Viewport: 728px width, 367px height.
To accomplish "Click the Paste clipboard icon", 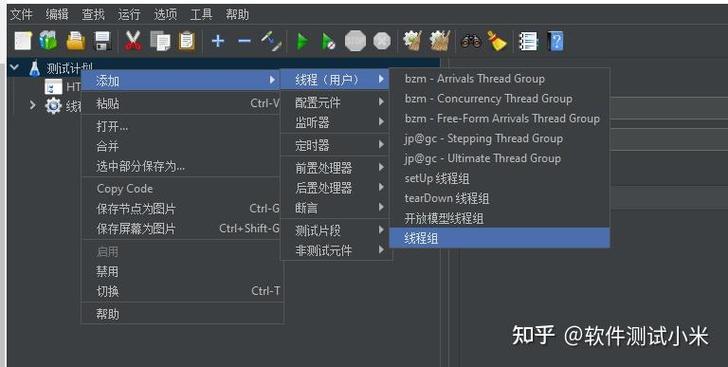I will pyautogui.click(x=187, y=41).
